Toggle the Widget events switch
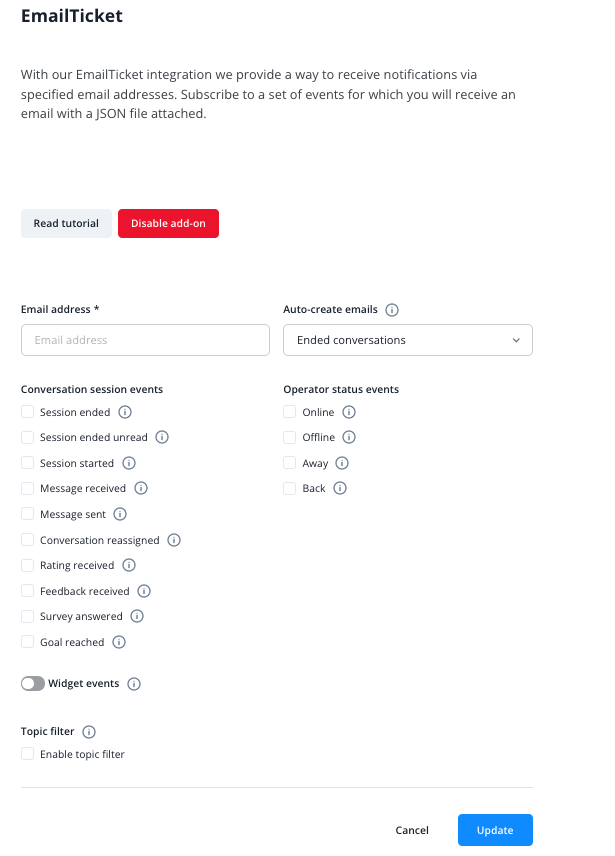Viewport: 615px width, 856px height. [x=33, y=684]
